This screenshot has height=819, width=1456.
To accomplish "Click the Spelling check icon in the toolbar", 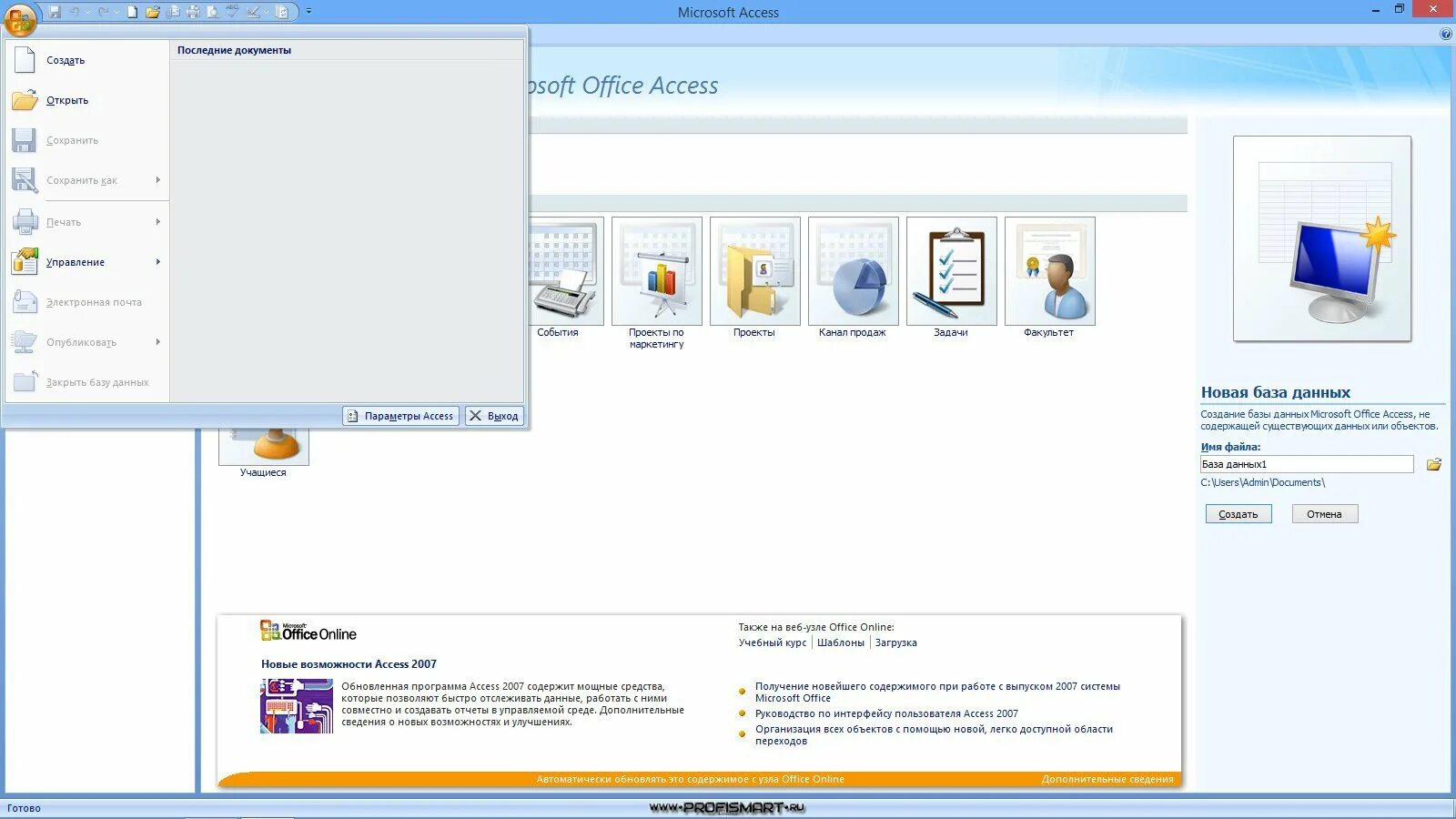I will click(233, 12).
